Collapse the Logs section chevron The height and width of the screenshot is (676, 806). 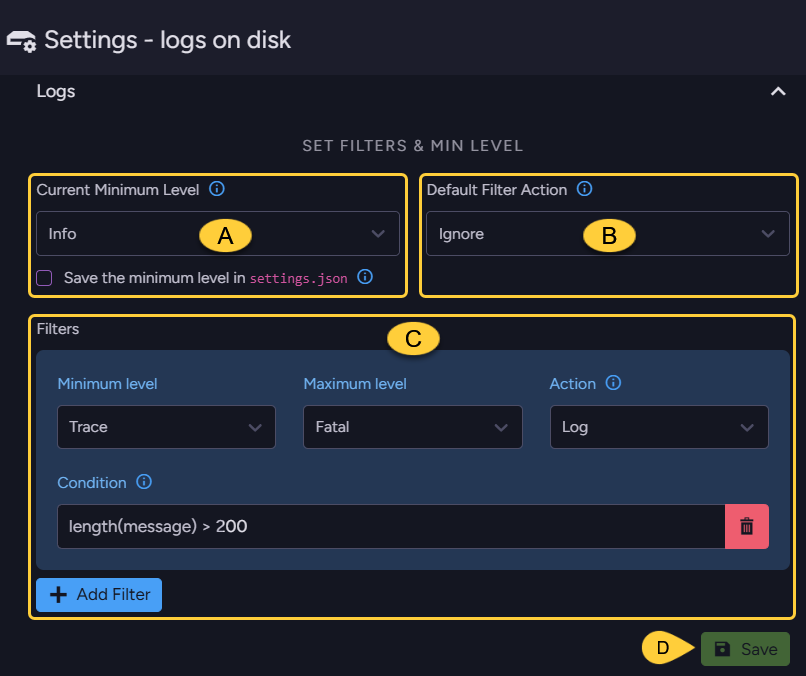click(x=778, y=92)
